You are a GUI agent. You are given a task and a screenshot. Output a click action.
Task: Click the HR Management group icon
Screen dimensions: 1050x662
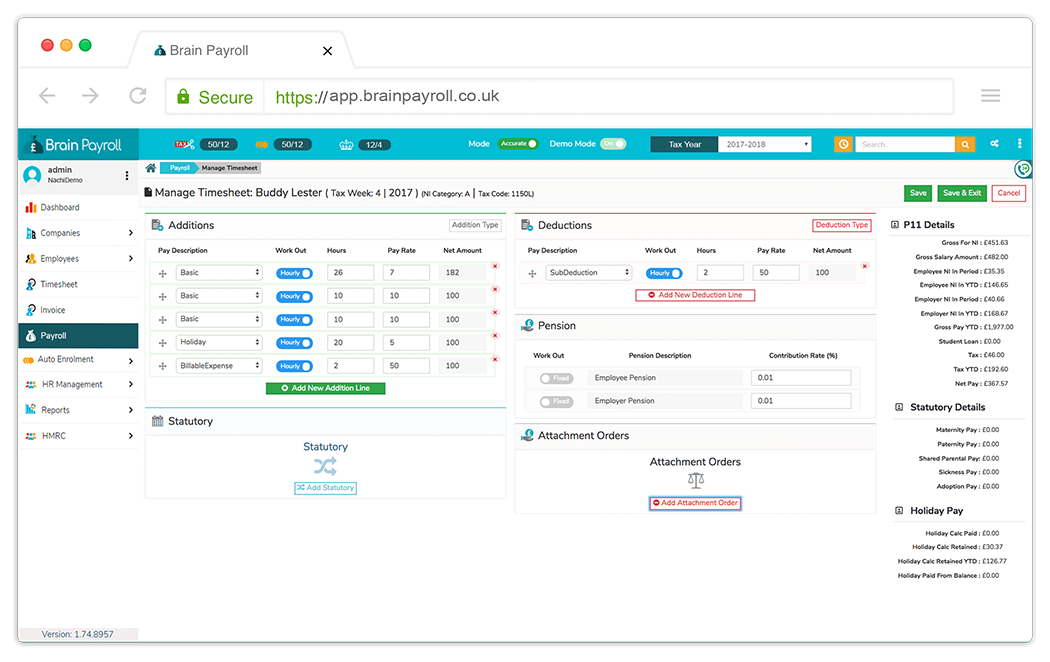(31, 384)
